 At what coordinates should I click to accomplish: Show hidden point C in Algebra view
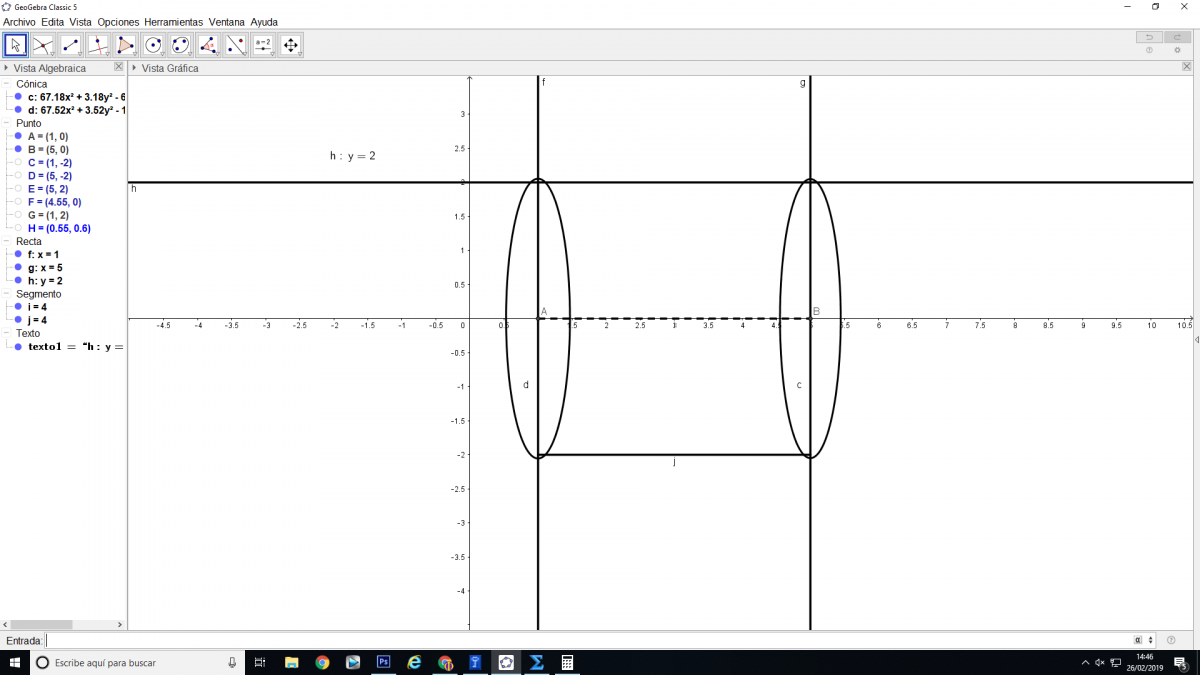(x=18, y=162)
